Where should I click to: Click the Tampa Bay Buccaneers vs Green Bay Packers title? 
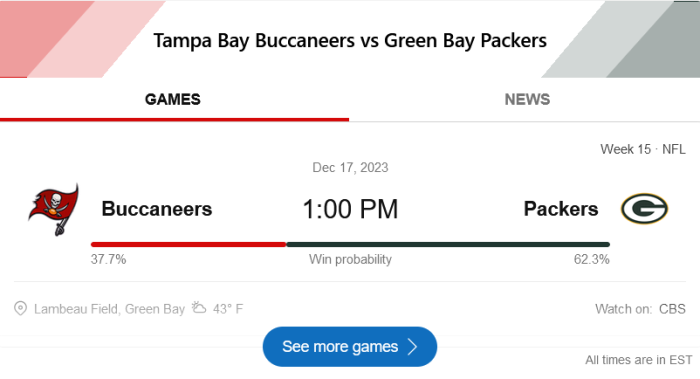click(x=350, y=41)
